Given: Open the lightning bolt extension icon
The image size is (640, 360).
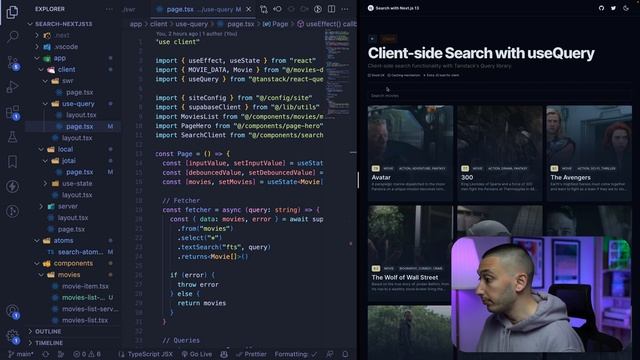Looking at the screenshot, I should point(12,187).
